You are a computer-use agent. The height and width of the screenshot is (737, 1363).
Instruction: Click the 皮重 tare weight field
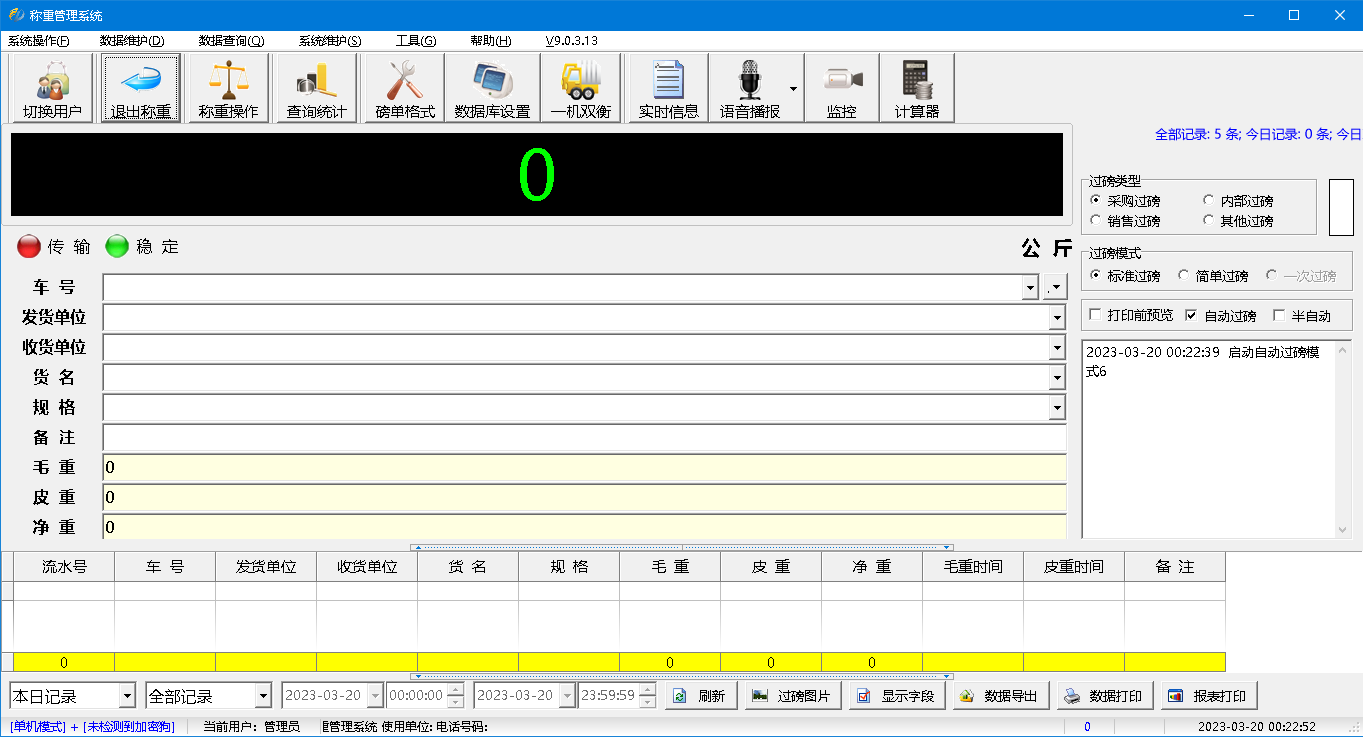(584, 498)
